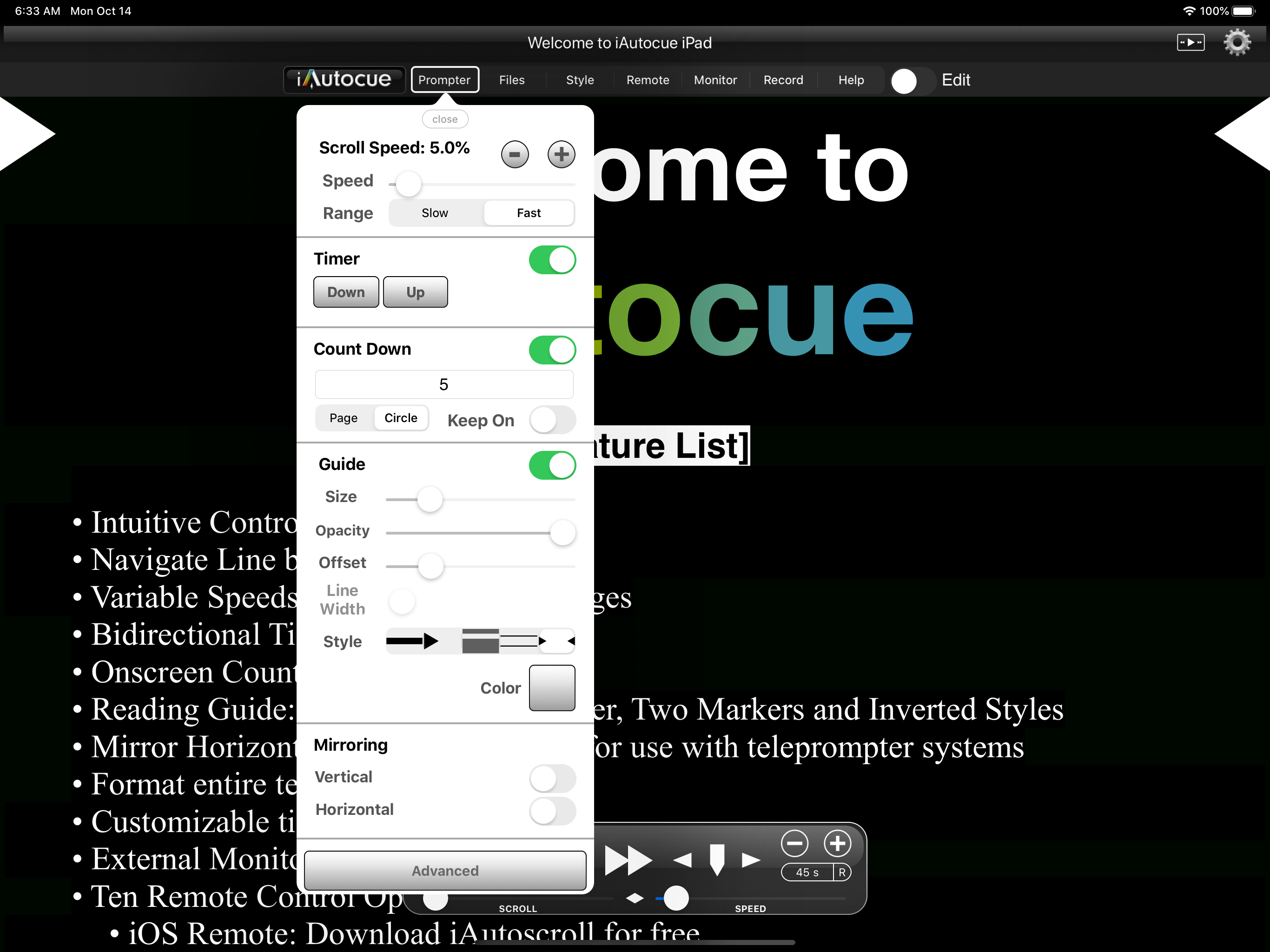This screenshot has height=952, width=1270.
Task: Tap the iAutocue logo button
Action: [344, 79]
